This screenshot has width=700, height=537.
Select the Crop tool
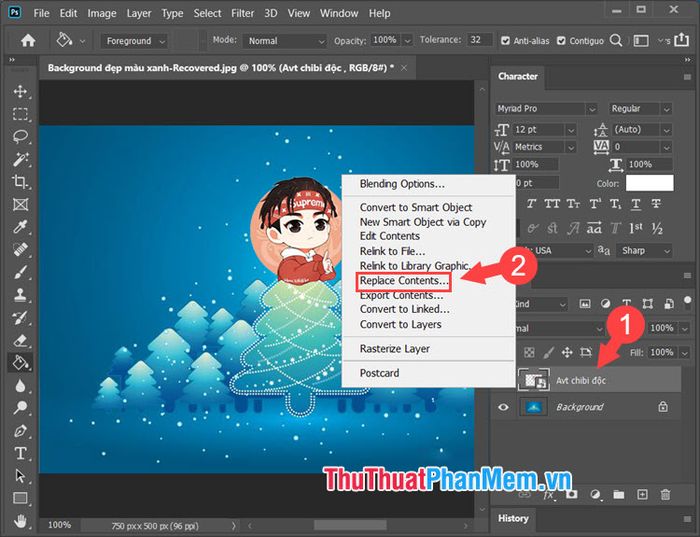(x=20, y=182)
